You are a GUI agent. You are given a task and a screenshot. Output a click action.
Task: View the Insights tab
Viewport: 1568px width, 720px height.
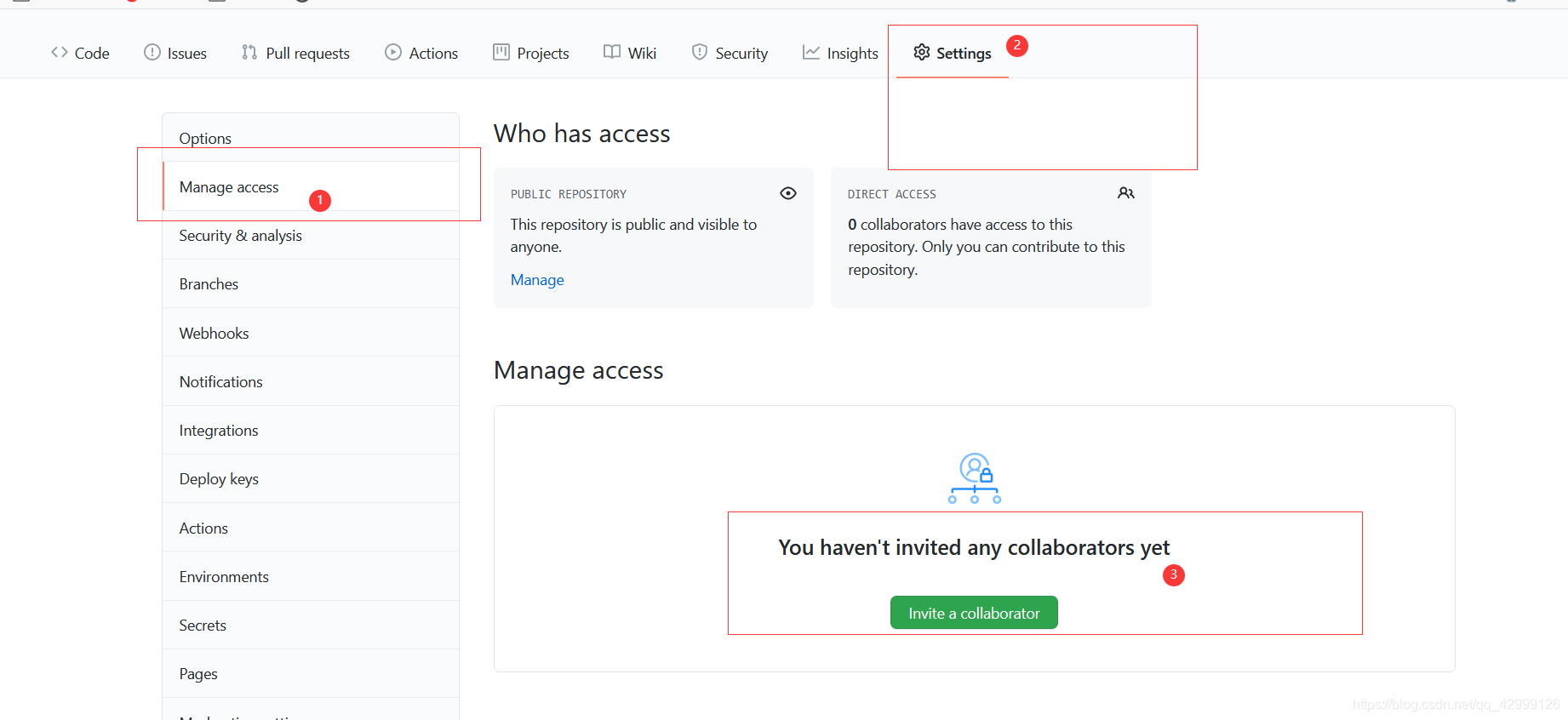point(840,54)
